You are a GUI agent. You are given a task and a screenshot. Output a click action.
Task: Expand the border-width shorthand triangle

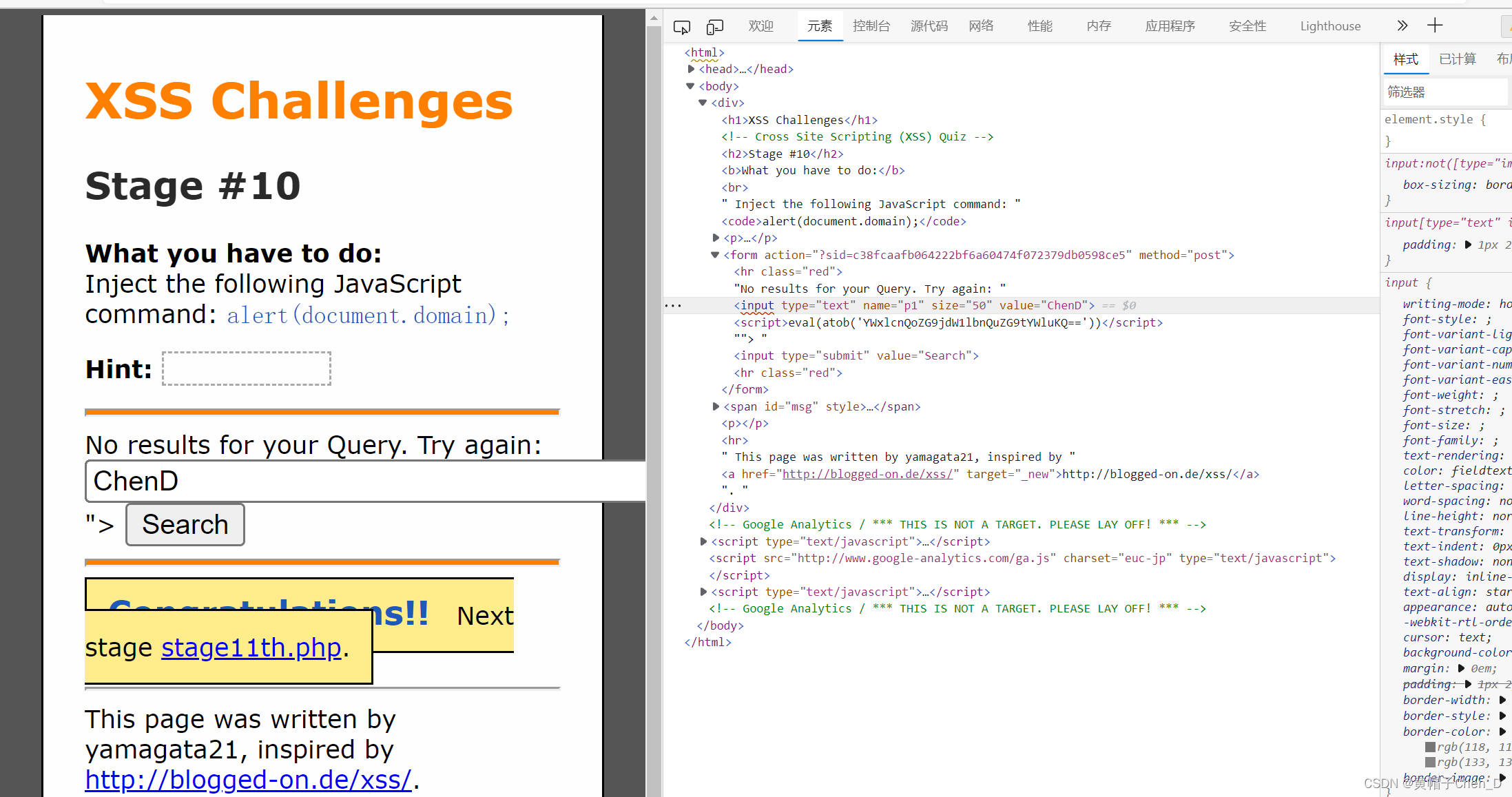tap(1502, 700)
